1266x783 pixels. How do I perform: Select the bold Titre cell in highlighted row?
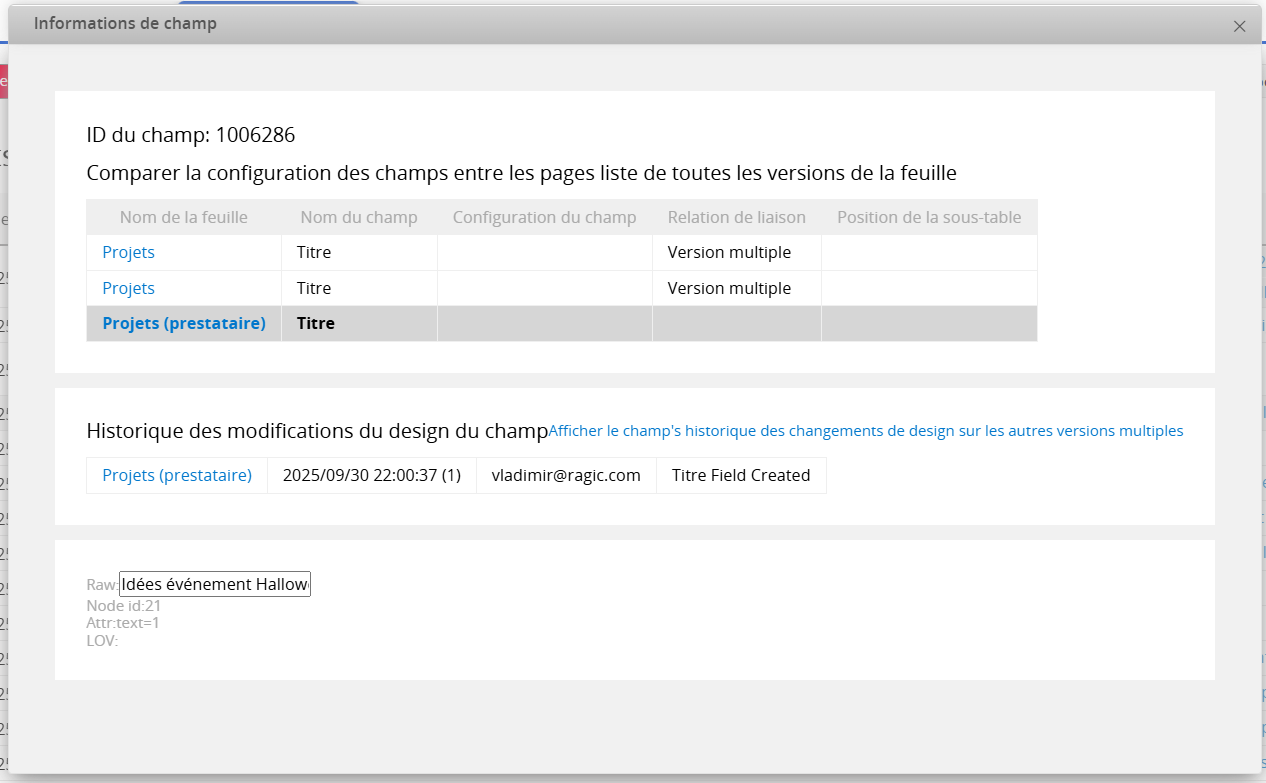click(x=315, y=323)
